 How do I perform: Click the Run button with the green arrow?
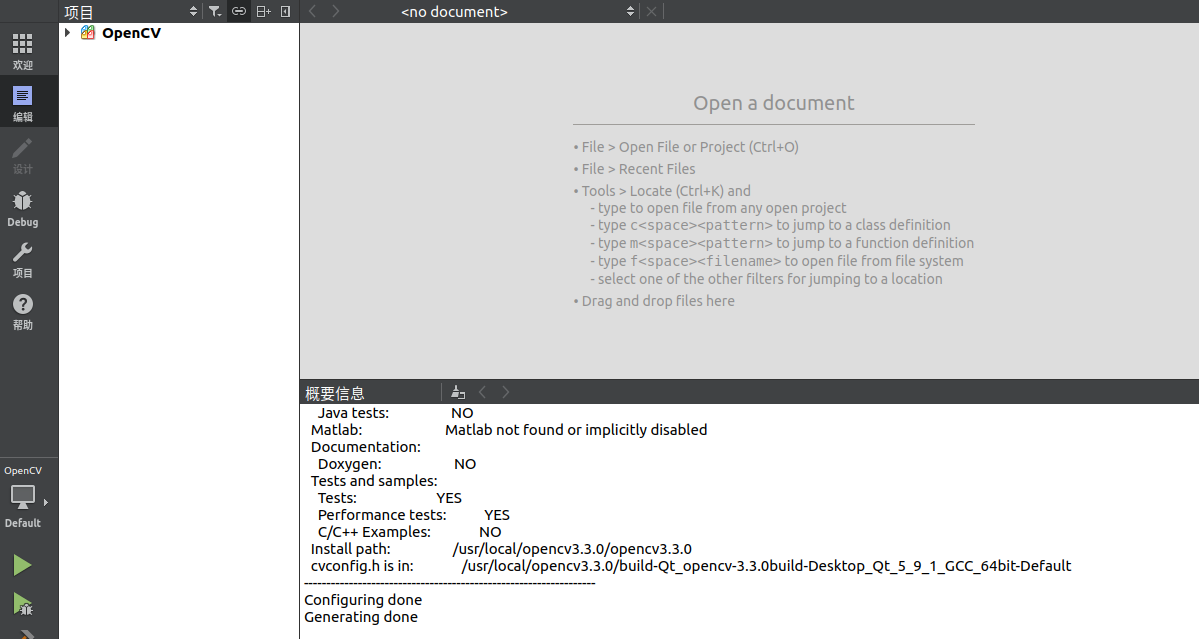[22, 564]
